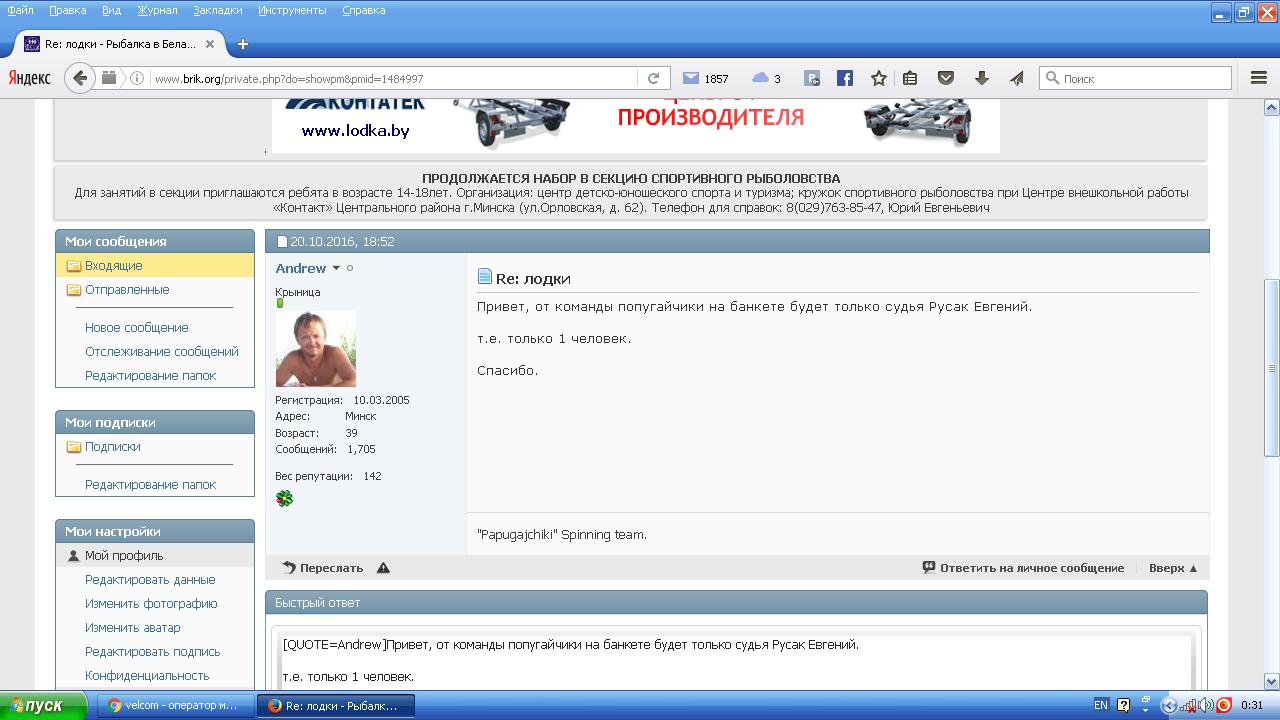This screenshot has width=1280, height=720.
Task: Click in the Поиск search field
Action: (x=1143, y=78)
